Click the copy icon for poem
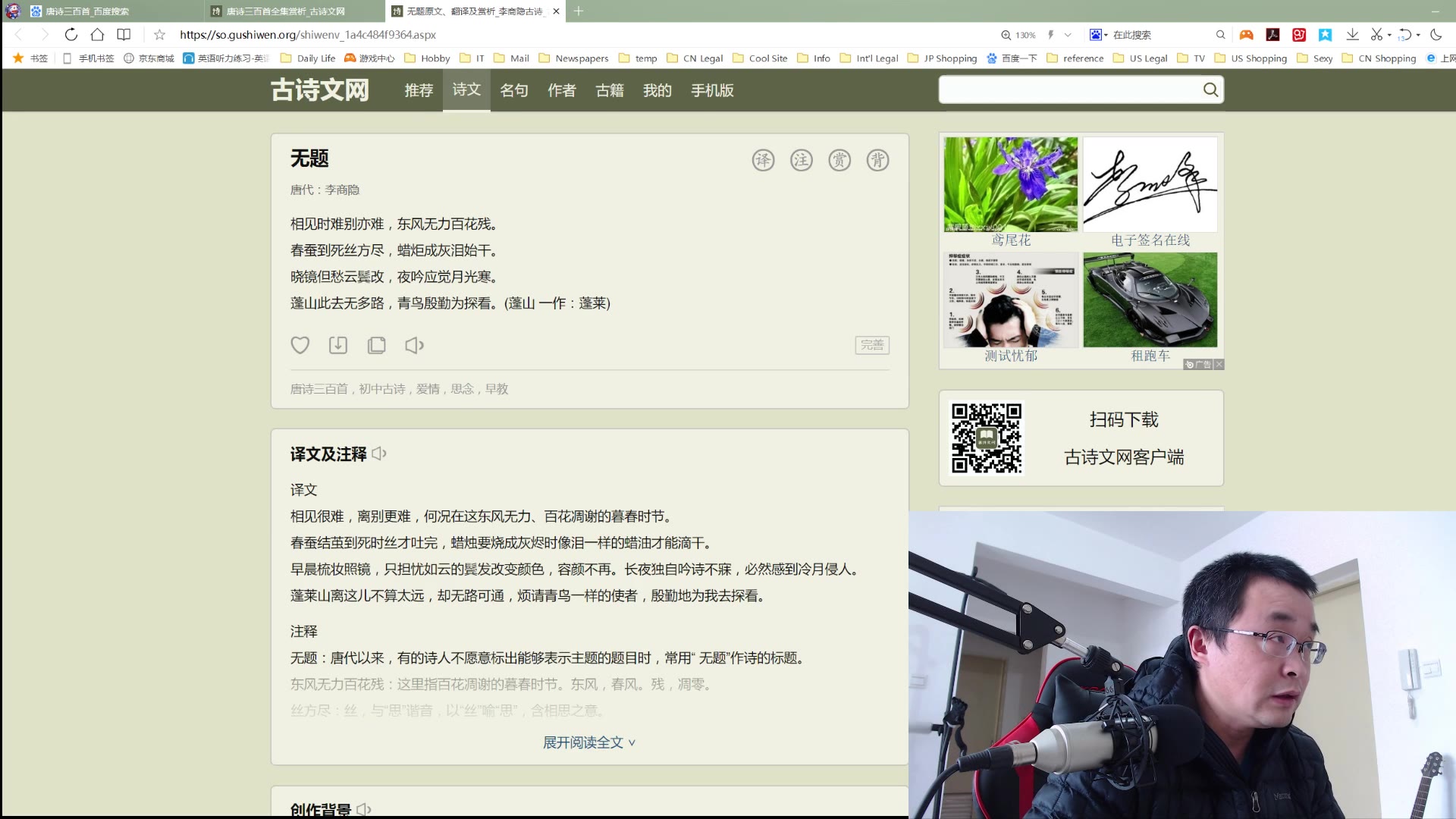The height and width of the screenshot is (819, 1456). [376, 345]
